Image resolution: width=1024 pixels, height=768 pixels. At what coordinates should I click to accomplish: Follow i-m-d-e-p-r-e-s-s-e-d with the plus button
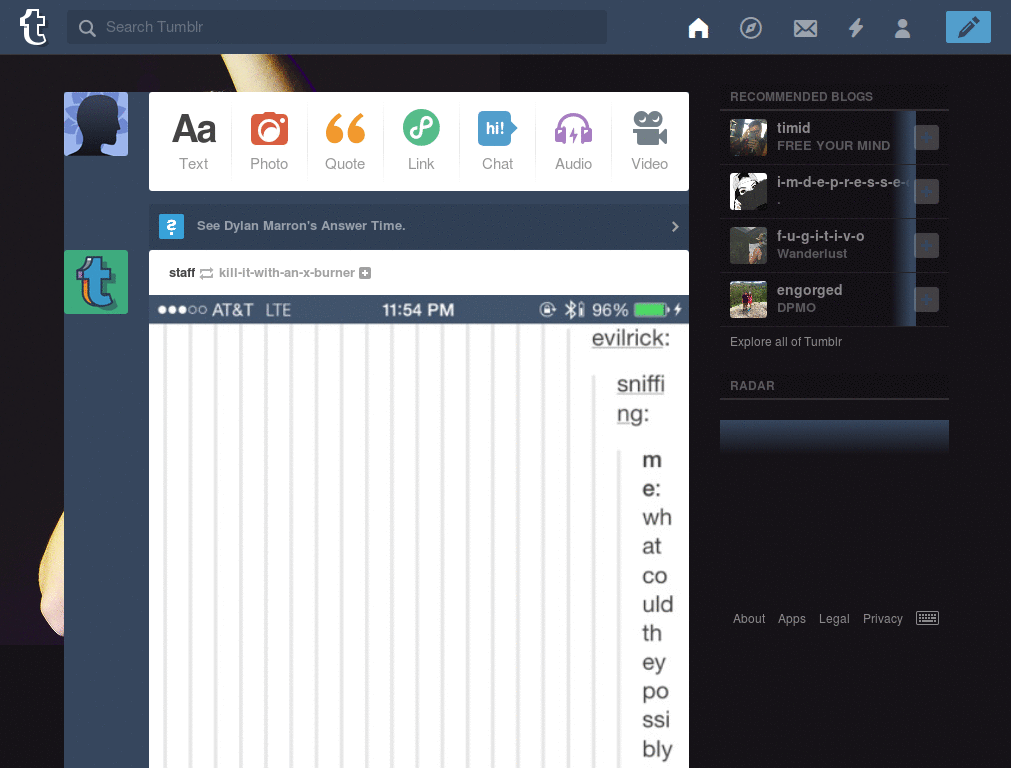pos(927,191)
